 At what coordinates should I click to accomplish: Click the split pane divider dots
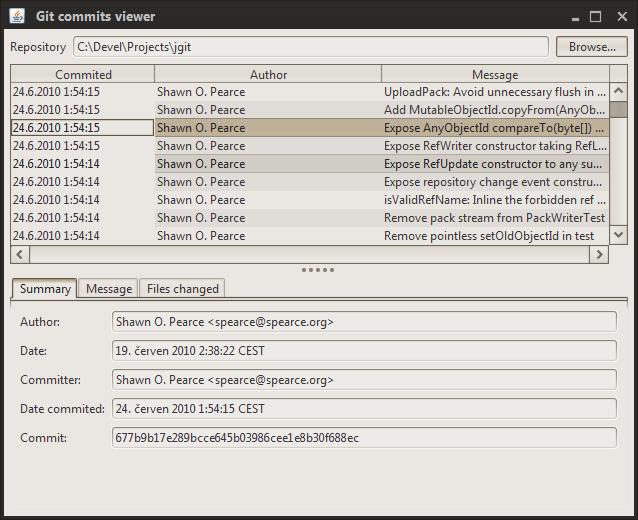(x=318, y=270)
